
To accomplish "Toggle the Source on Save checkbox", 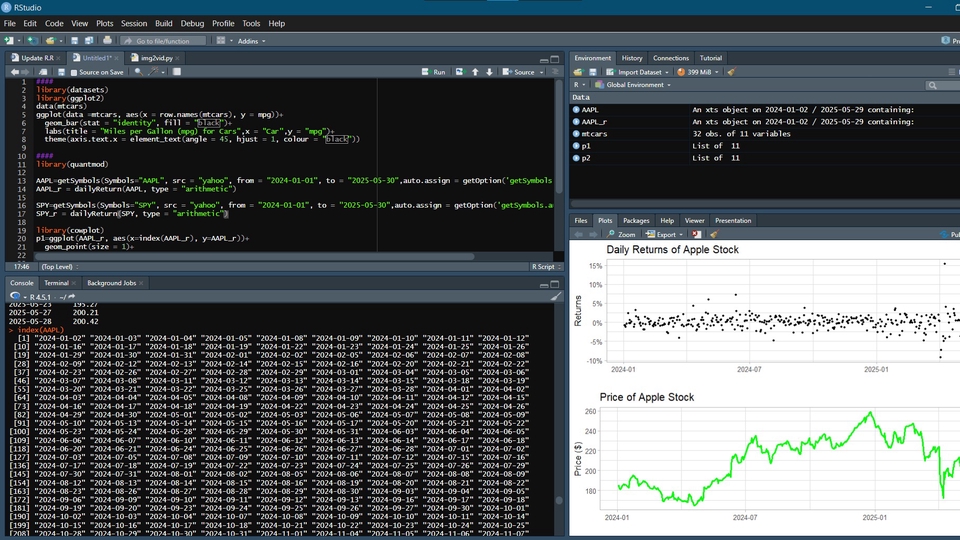I will click(x=74, y=72).
